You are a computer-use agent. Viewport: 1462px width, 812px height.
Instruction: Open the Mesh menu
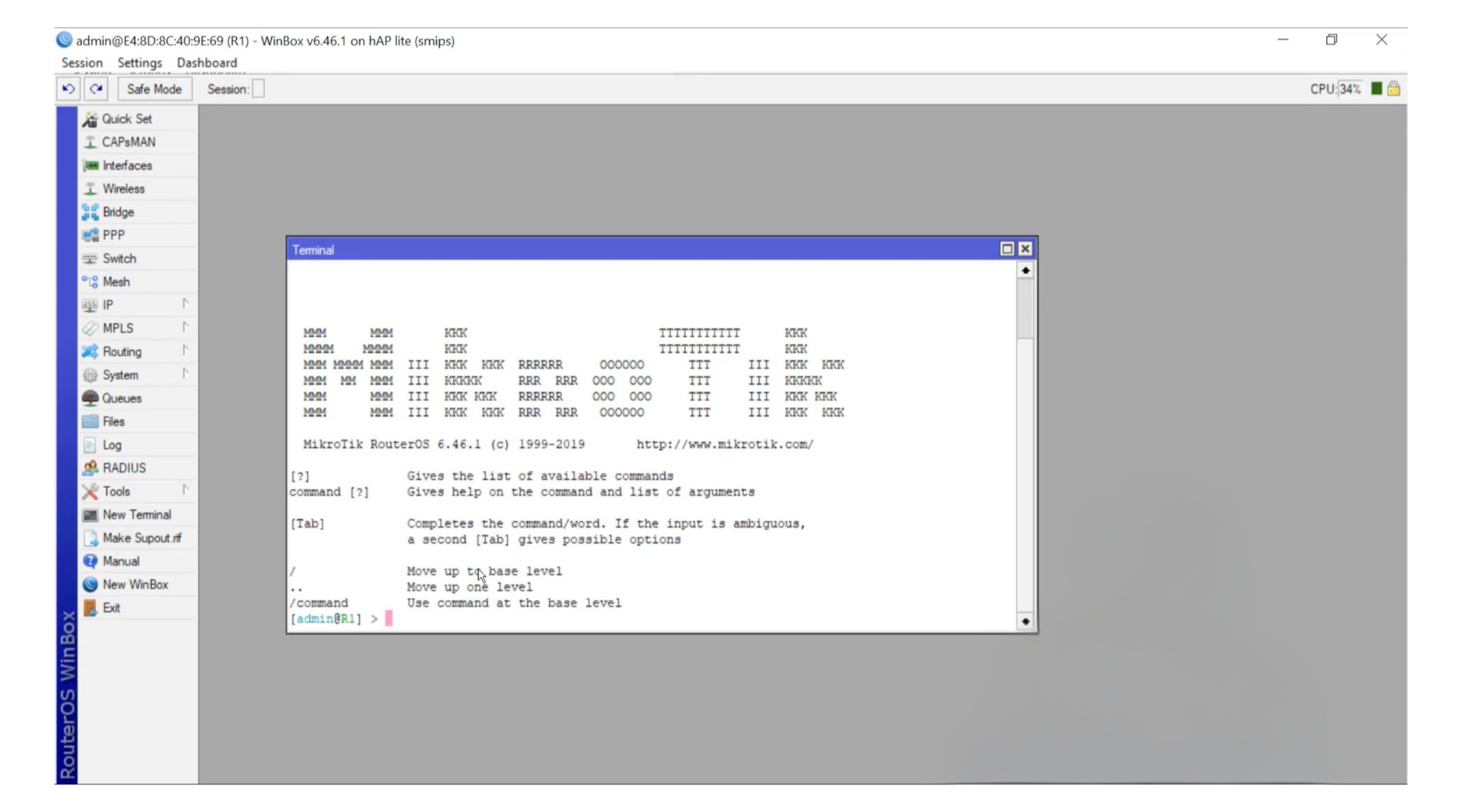[115, 282]
